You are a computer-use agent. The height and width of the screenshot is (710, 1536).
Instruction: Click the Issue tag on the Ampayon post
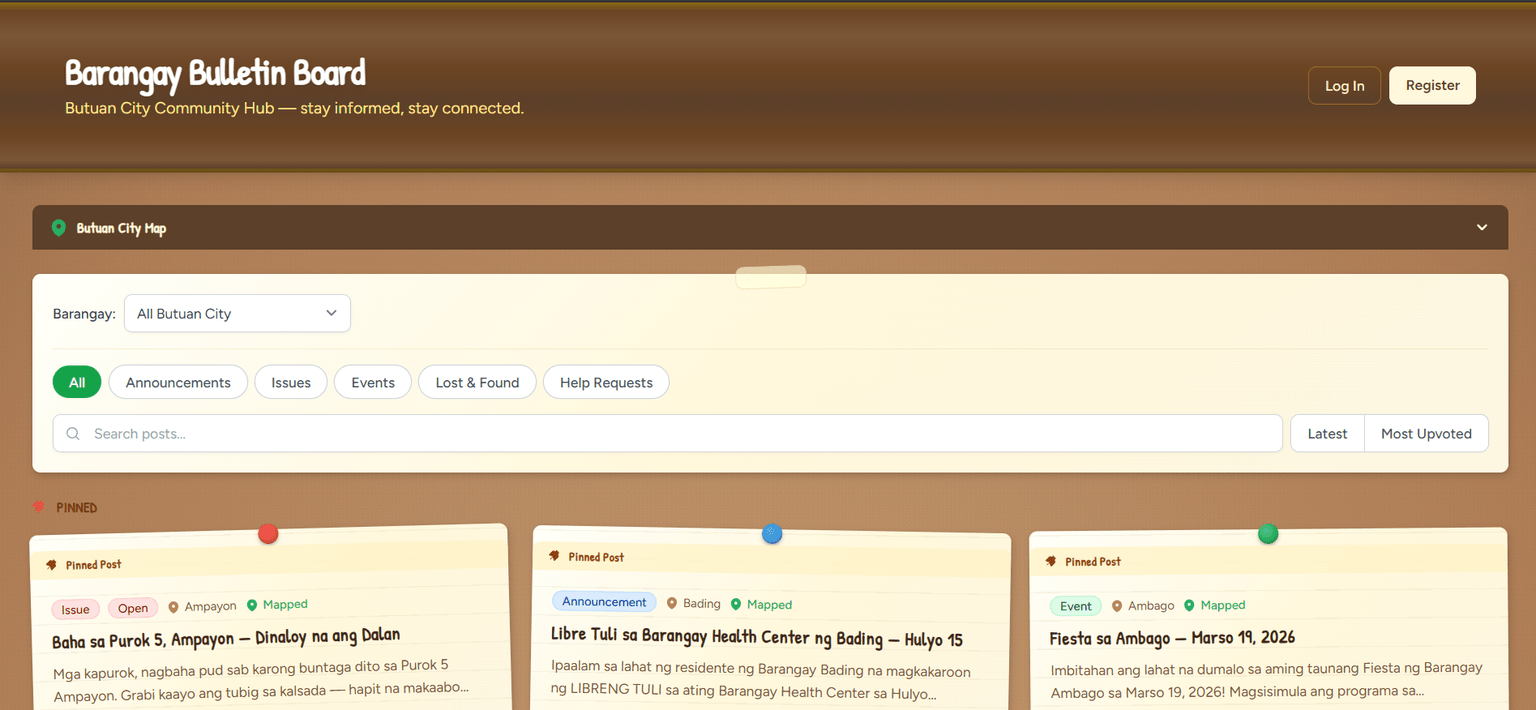point(76,609)
